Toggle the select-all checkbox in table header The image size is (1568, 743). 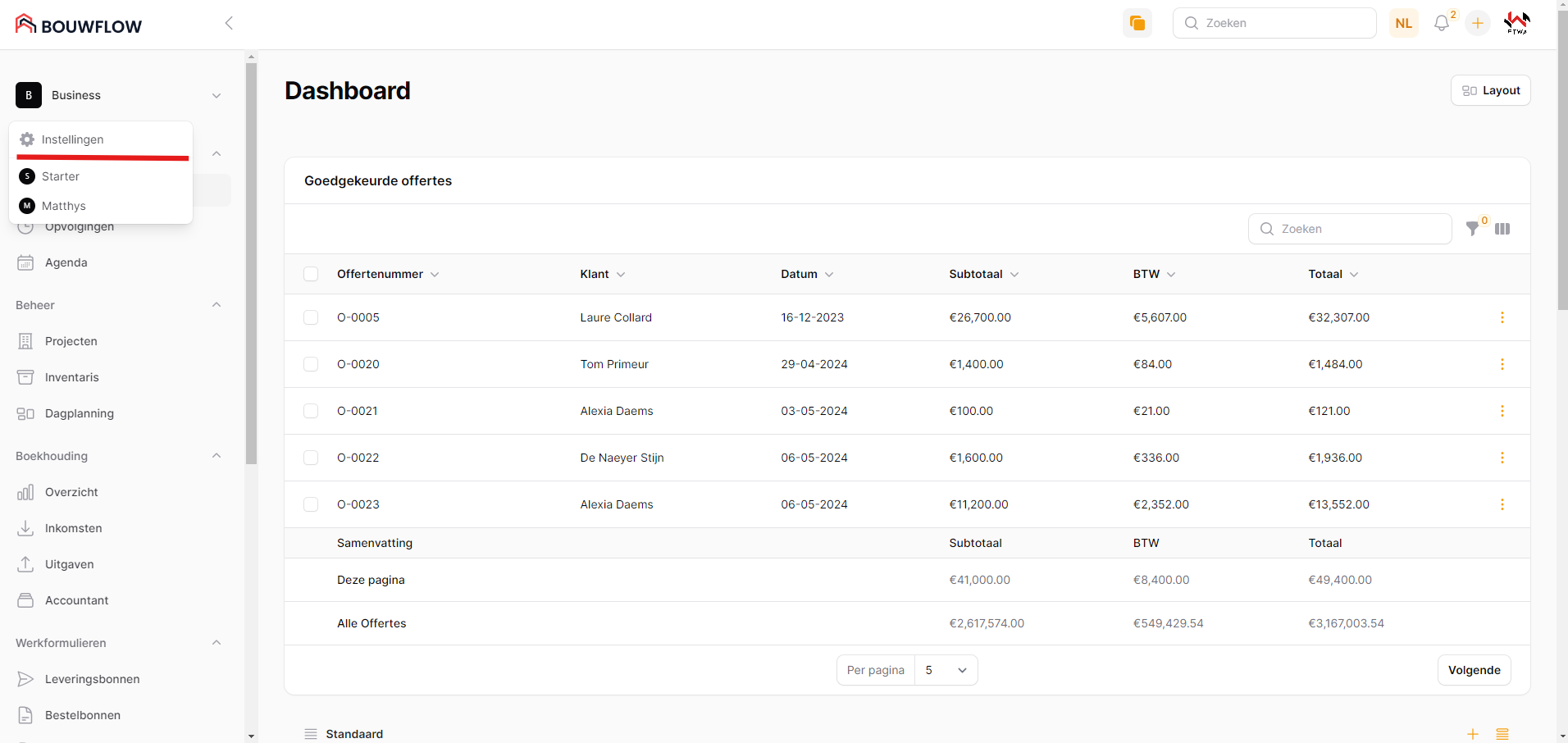tap(311, 274)
